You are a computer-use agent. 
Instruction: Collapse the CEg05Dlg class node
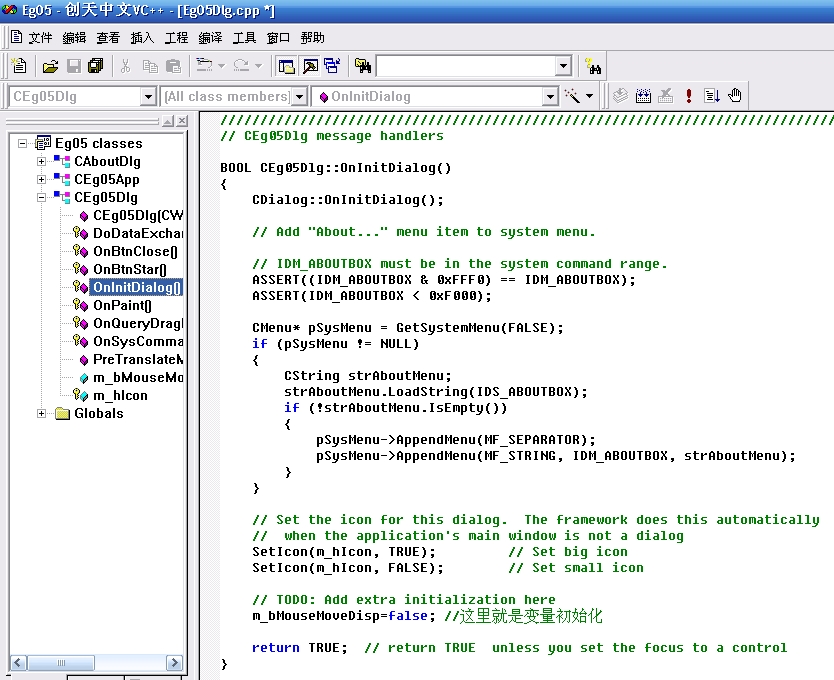[x=41, y=197]
